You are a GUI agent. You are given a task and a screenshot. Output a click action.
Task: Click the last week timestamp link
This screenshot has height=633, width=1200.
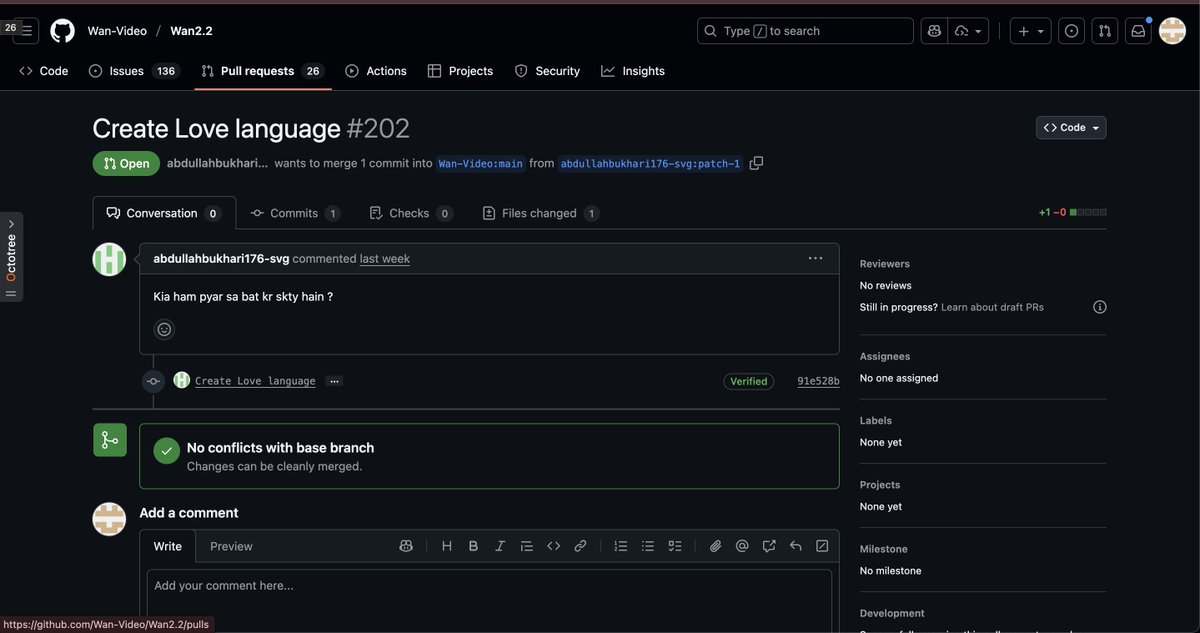point(385,258)
